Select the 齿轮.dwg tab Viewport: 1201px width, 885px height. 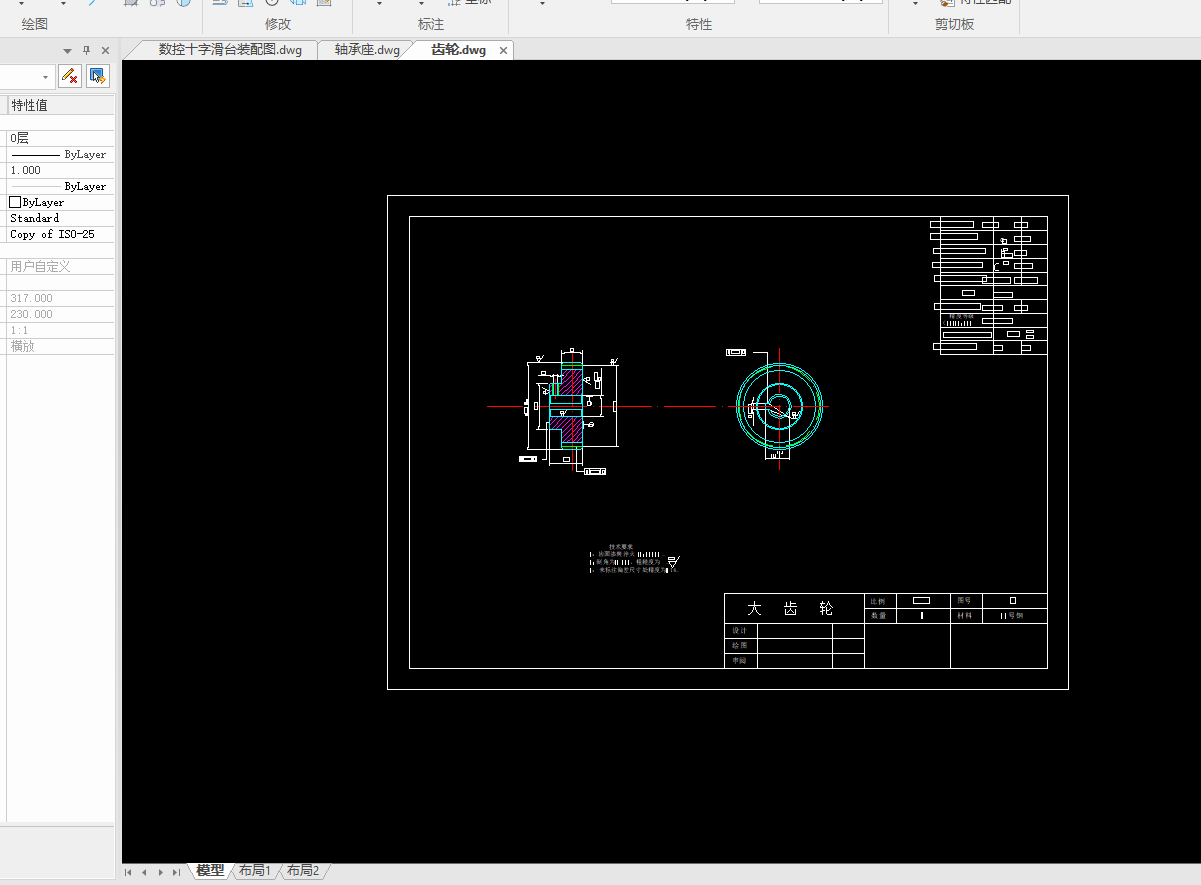tap(458, 50)
